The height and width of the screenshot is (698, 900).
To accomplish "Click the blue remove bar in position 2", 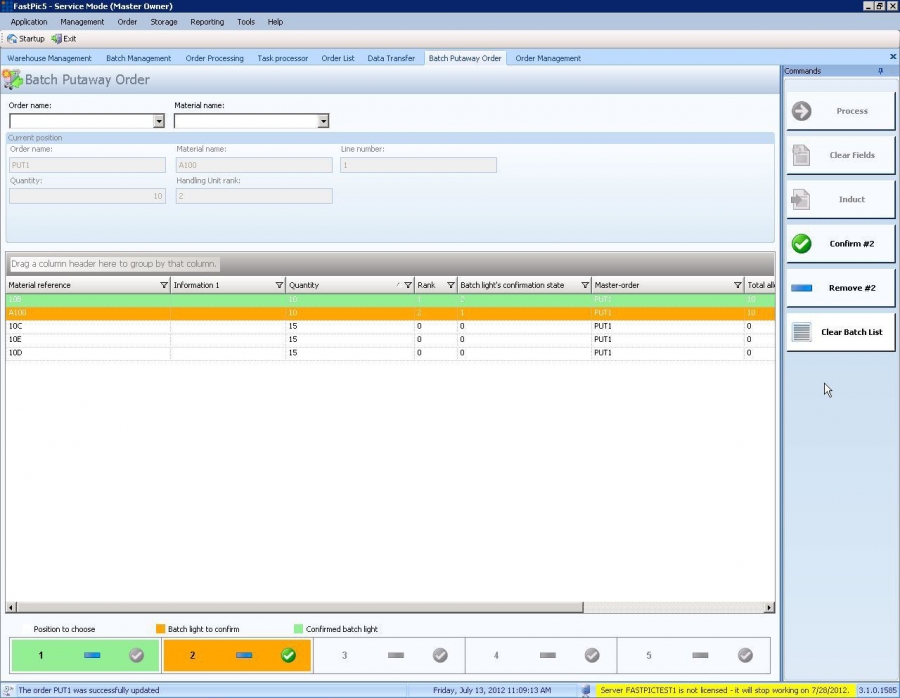I will coord(244,656).
